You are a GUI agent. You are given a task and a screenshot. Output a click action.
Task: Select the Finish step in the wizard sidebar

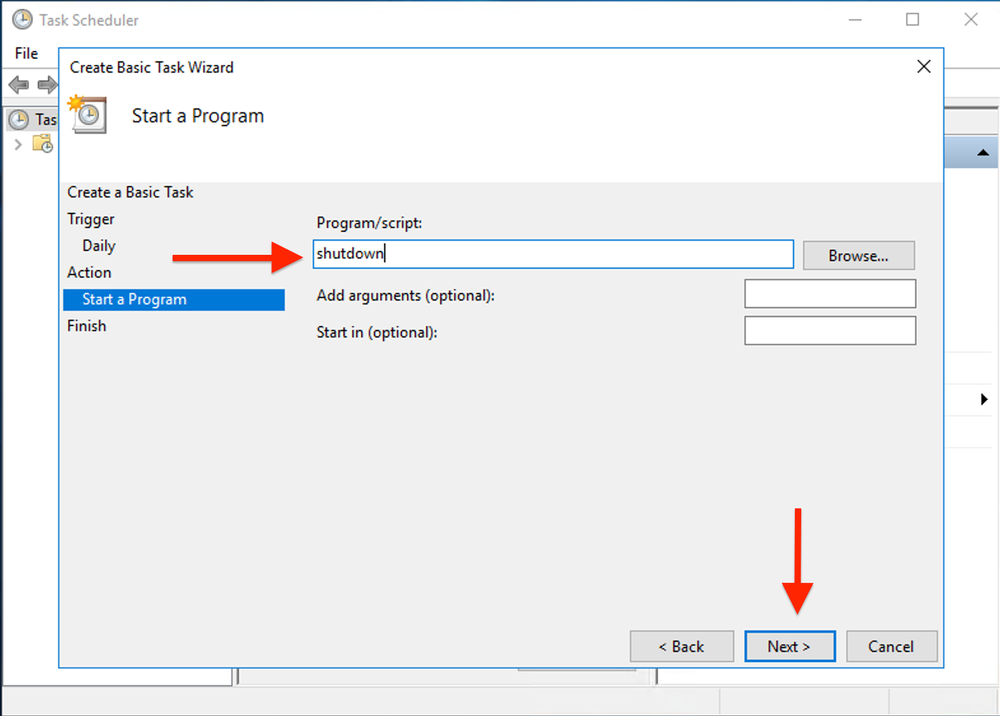86,325
